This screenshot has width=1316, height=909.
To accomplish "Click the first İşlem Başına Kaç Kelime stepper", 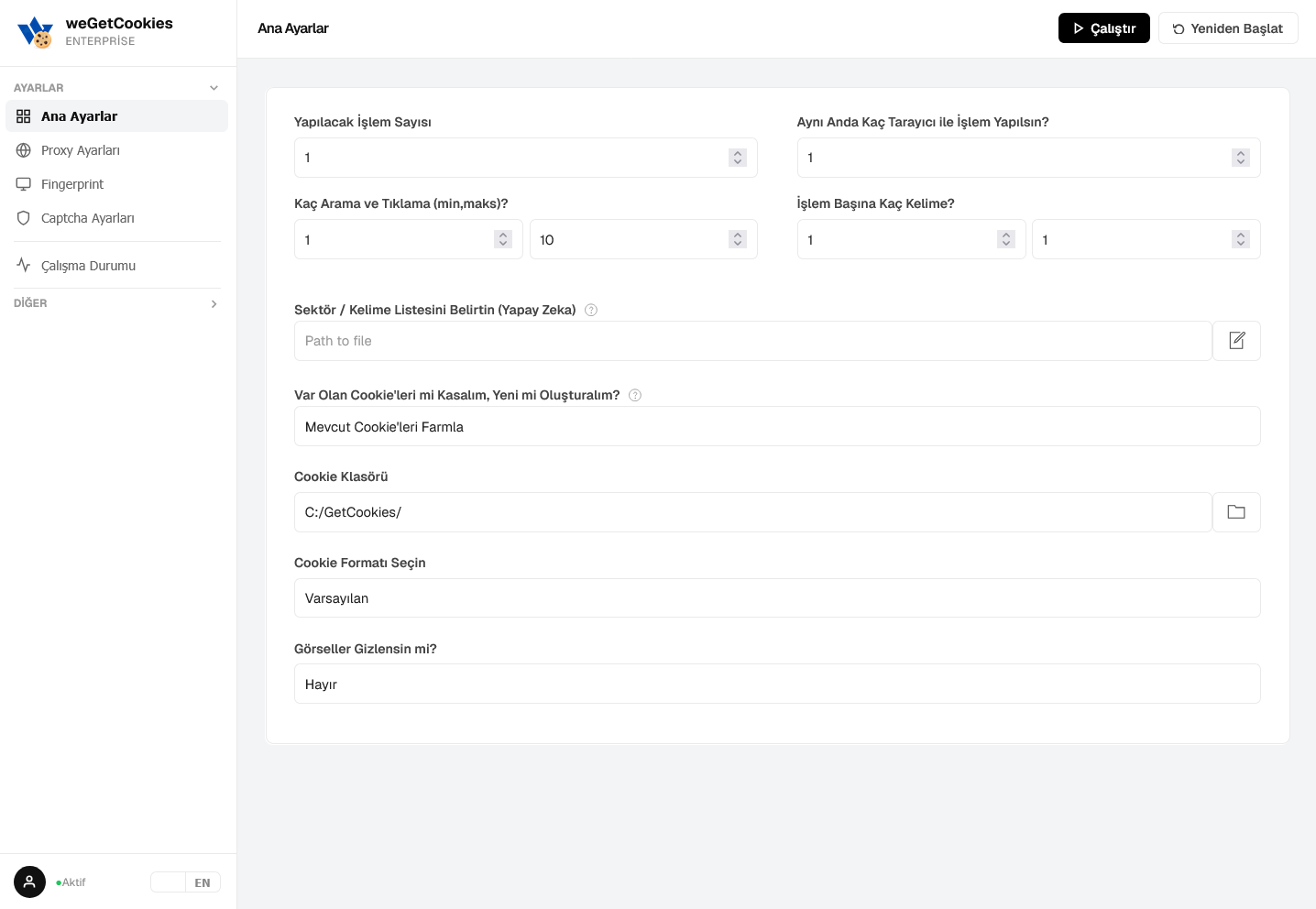I will click(1006, 239).
